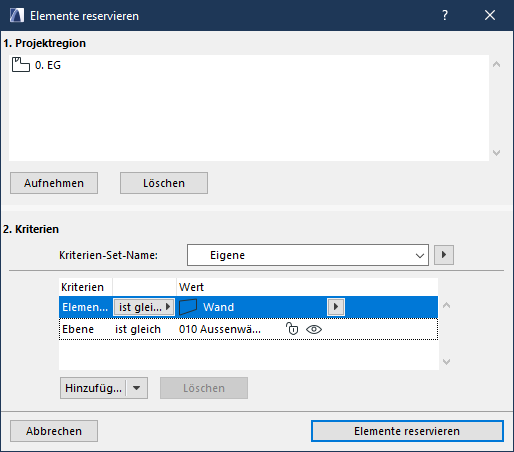Open the Wand value arrow popup
514x452 pixels.
click(336, 307)
